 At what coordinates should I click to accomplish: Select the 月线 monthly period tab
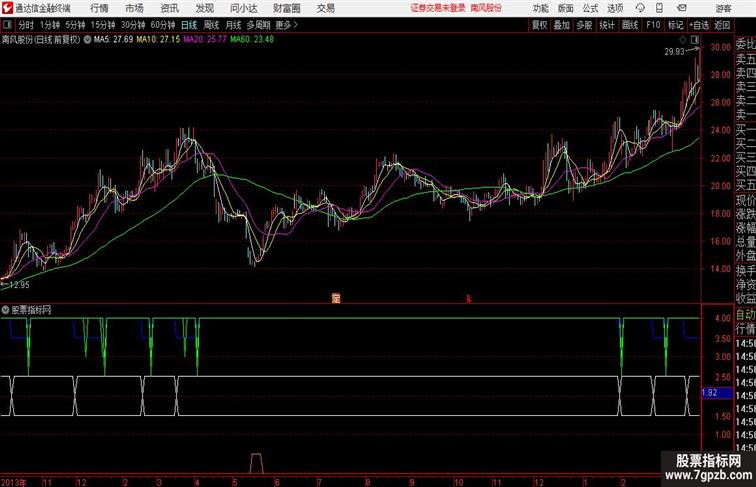tap(233, 25)
